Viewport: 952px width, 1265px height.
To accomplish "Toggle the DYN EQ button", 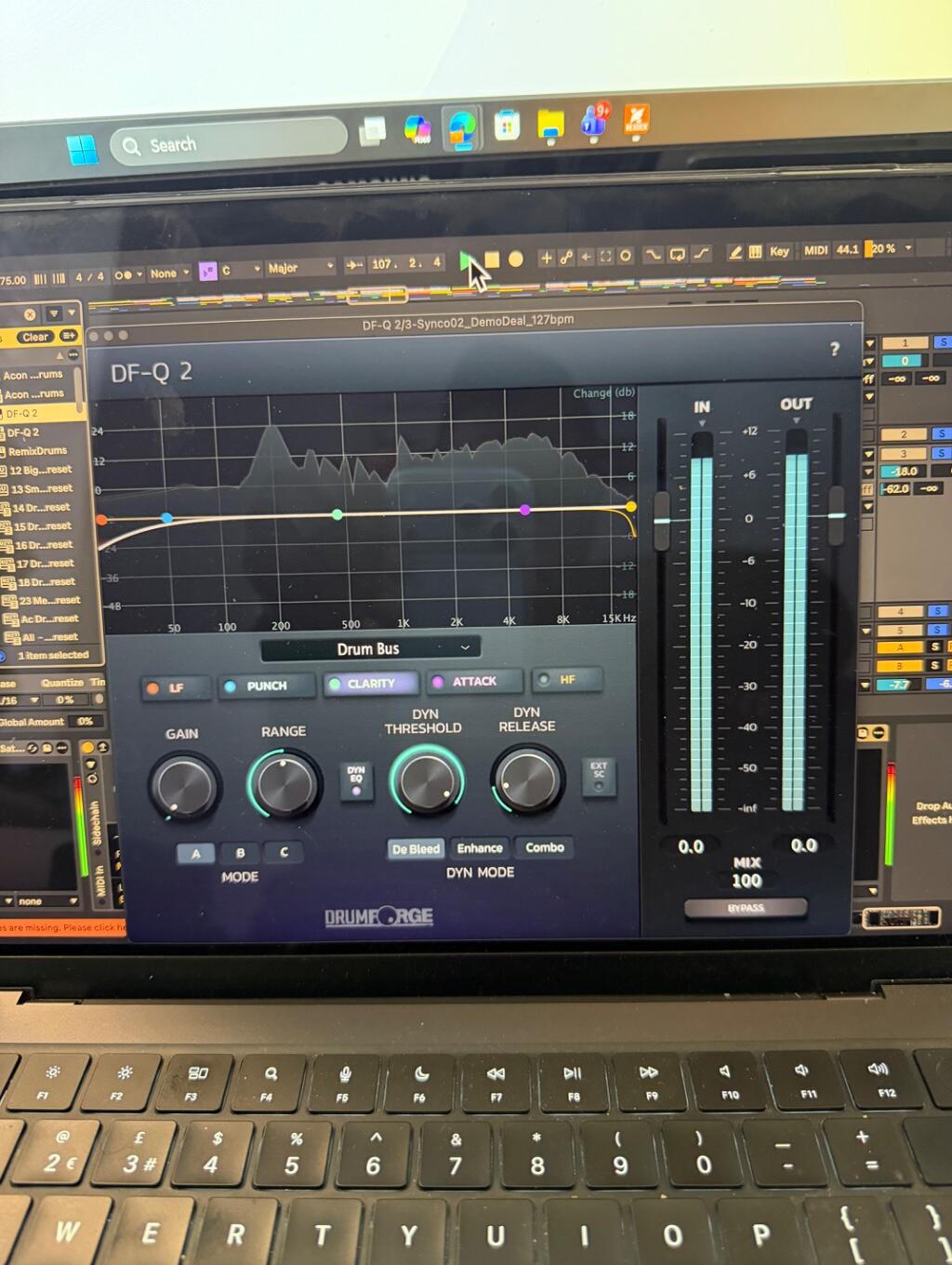I will (x=356, y=779).
